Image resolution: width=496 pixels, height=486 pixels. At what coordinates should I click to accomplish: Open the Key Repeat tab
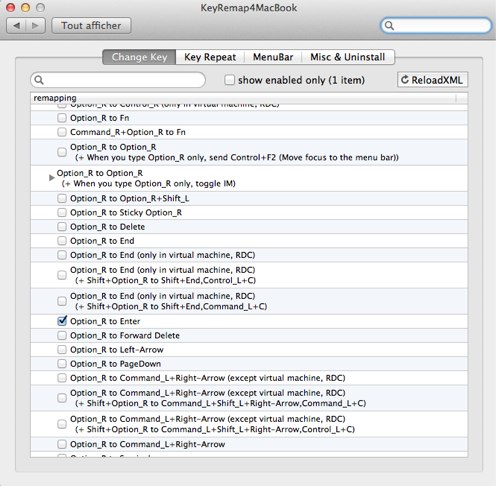tap(210, 57)
